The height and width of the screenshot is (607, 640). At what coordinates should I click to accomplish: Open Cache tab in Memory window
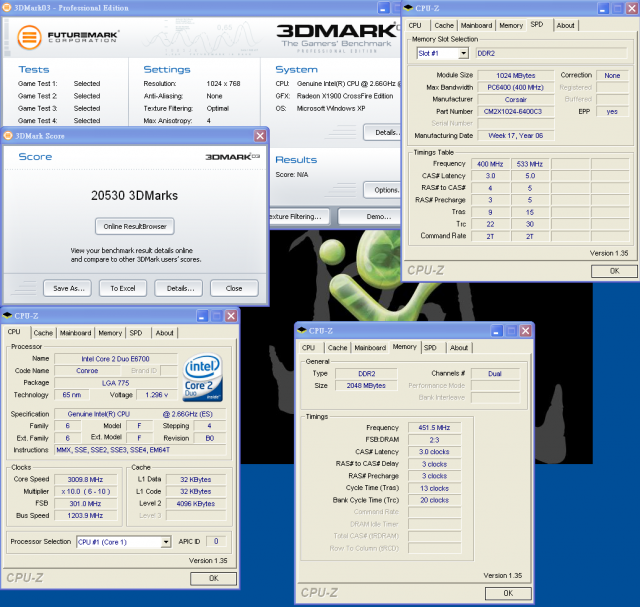click(x=338, y=347)
